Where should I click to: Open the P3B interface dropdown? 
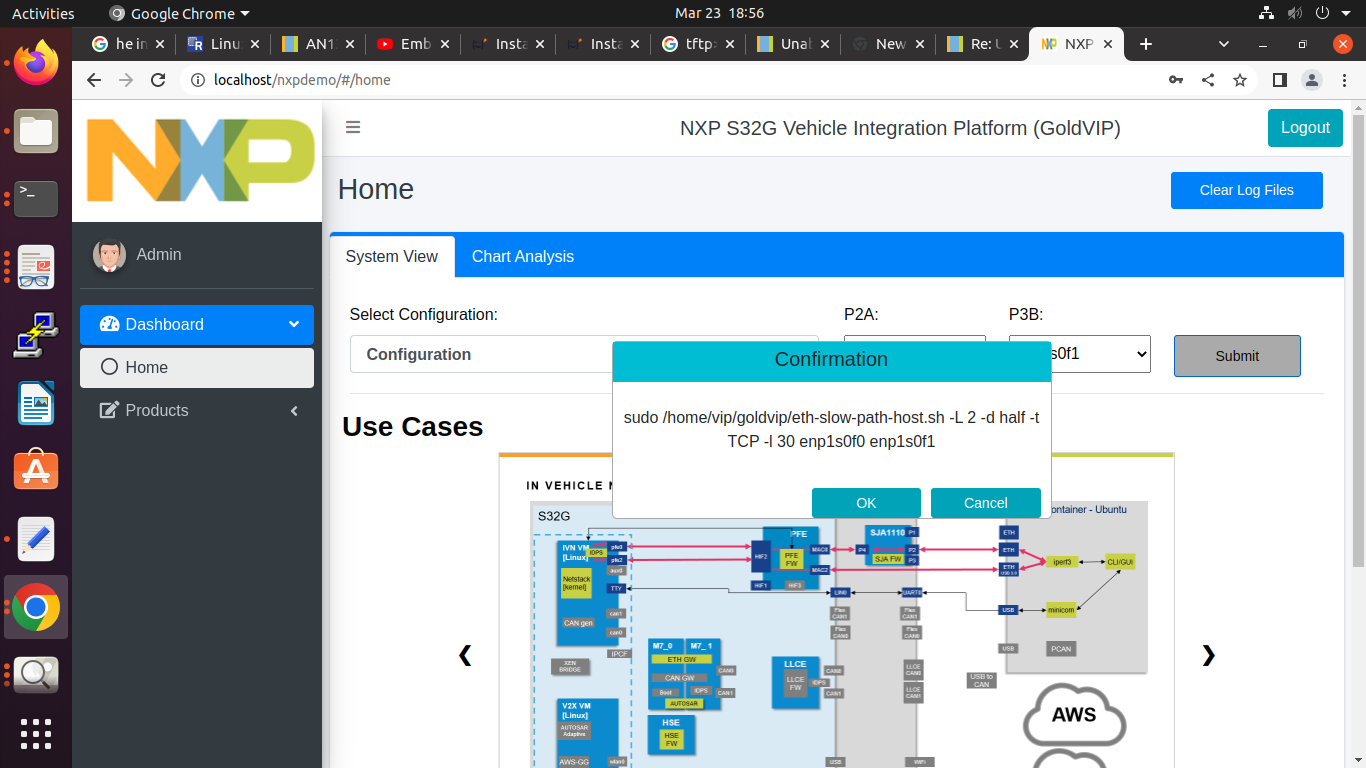point(1080,354)
